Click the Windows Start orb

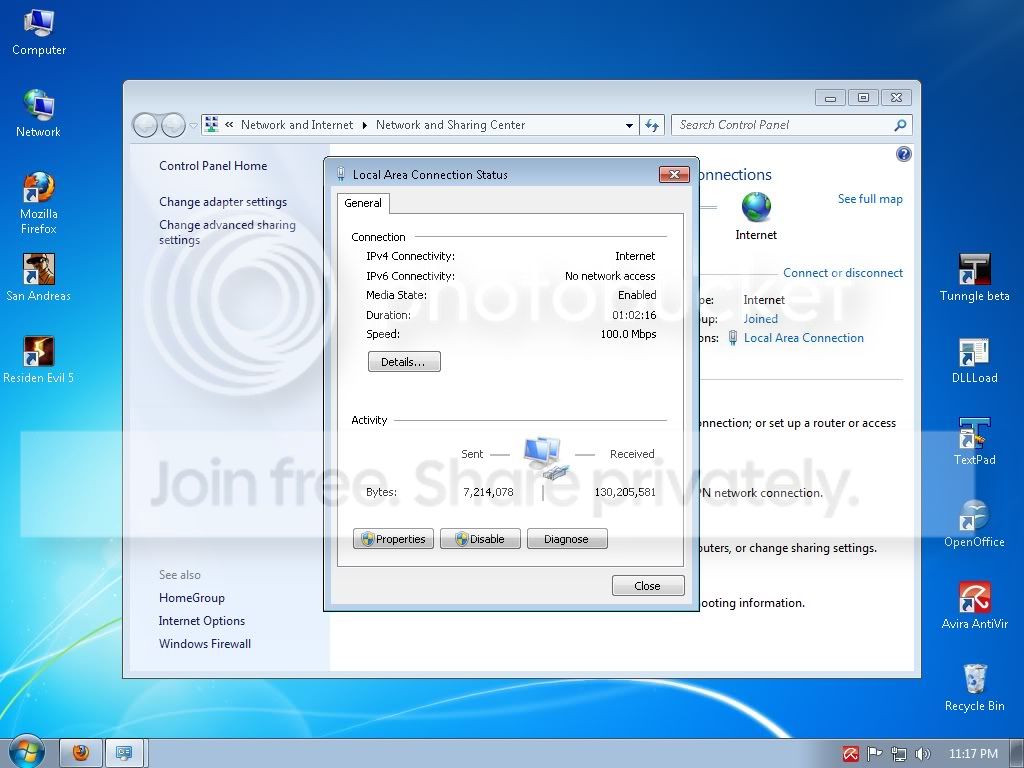(27, 751)
